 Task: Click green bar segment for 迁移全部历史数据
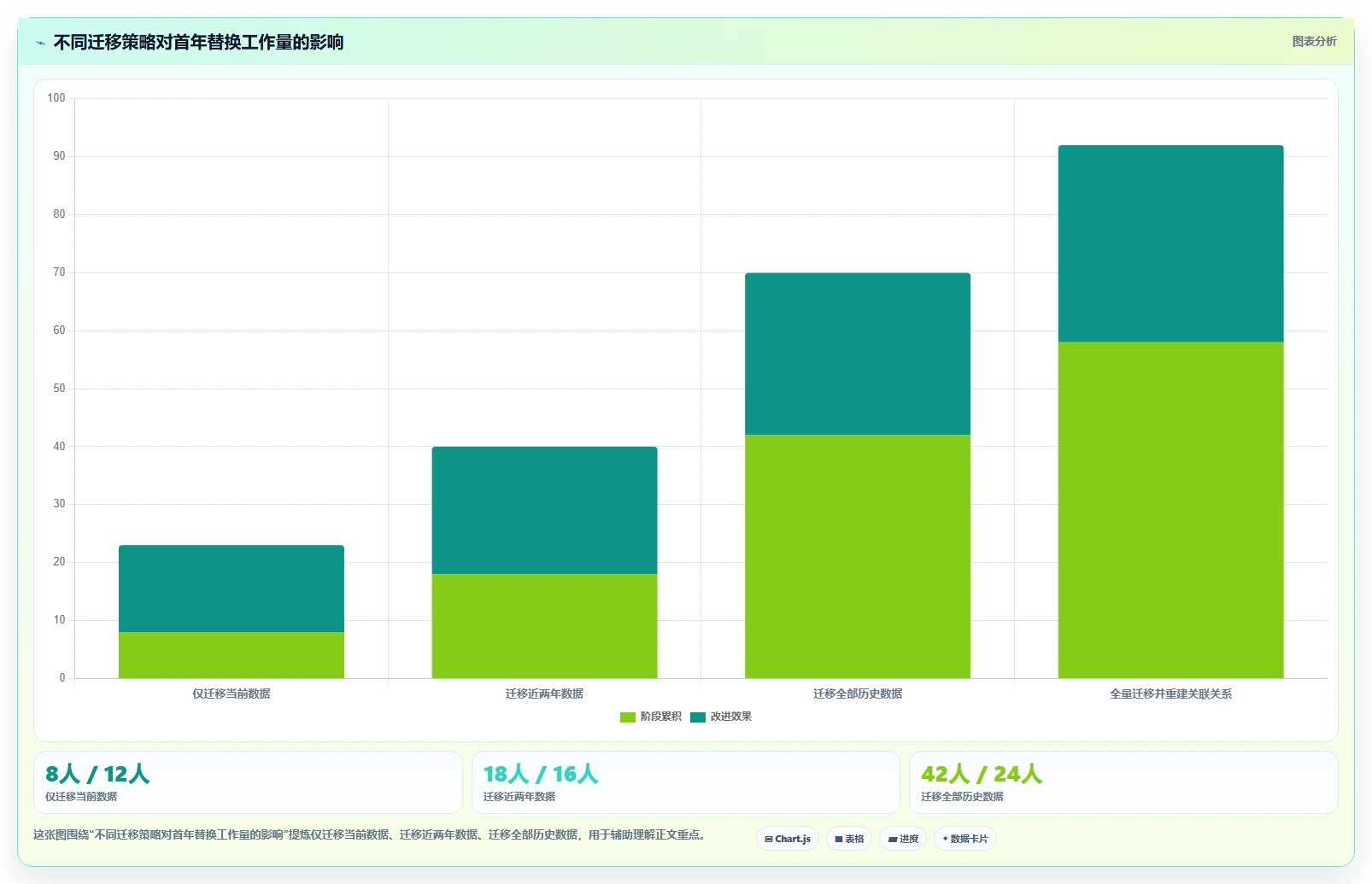tap(858, 556)
